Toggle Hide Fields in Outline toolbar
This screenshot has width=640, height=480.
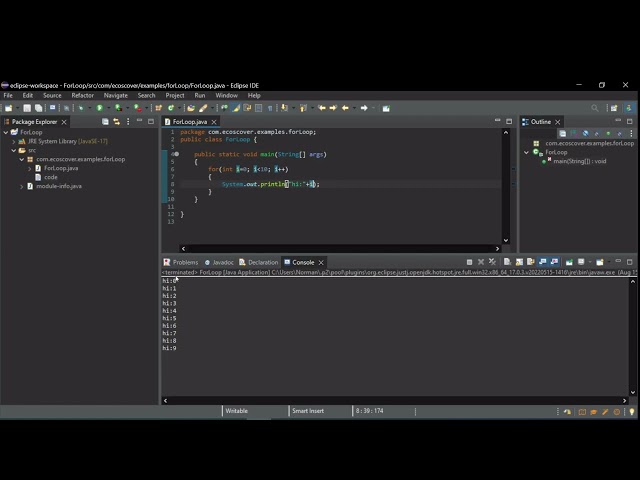(585, 133)
